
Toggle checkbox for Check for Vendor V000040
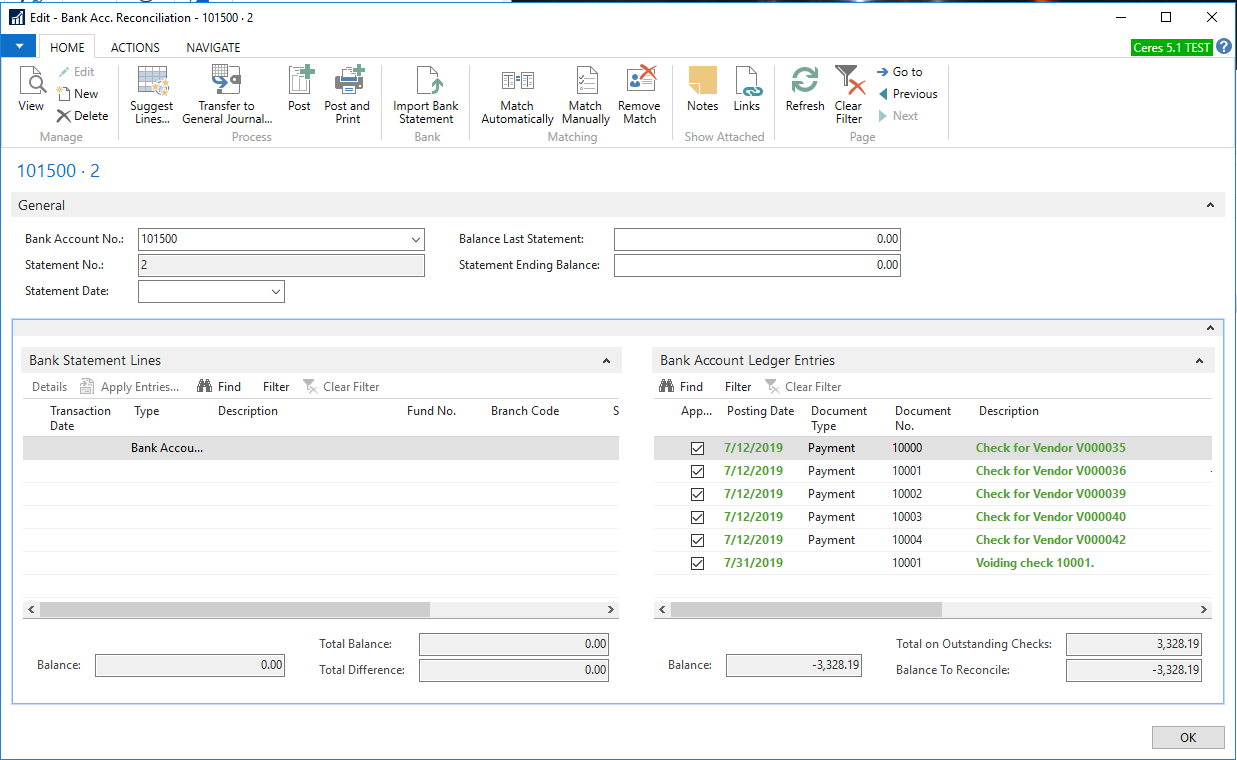point(698,518)
